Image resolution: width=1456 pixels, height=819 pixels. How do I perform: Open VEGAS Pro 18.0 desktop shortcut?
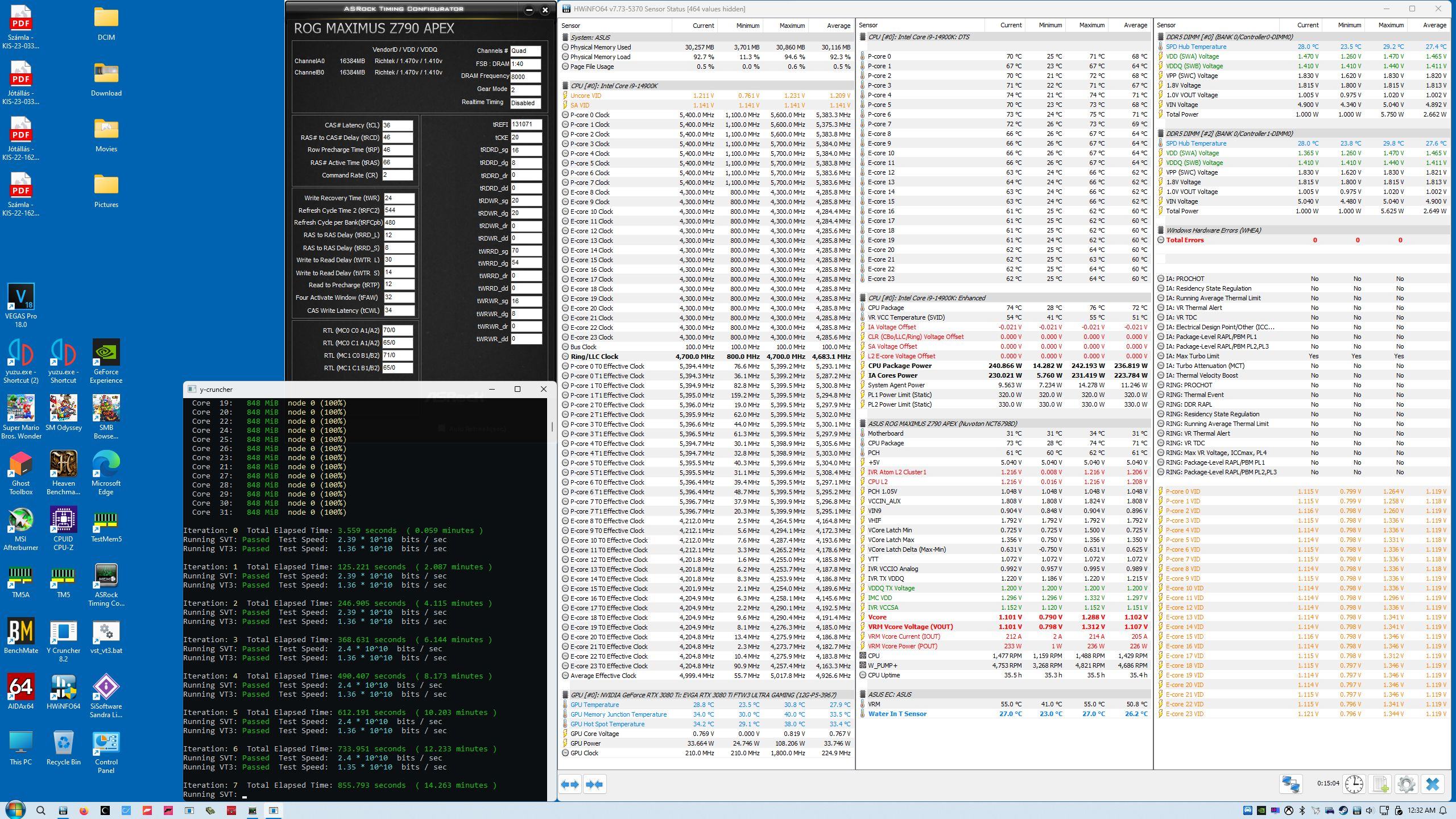[x=21, y=305]
